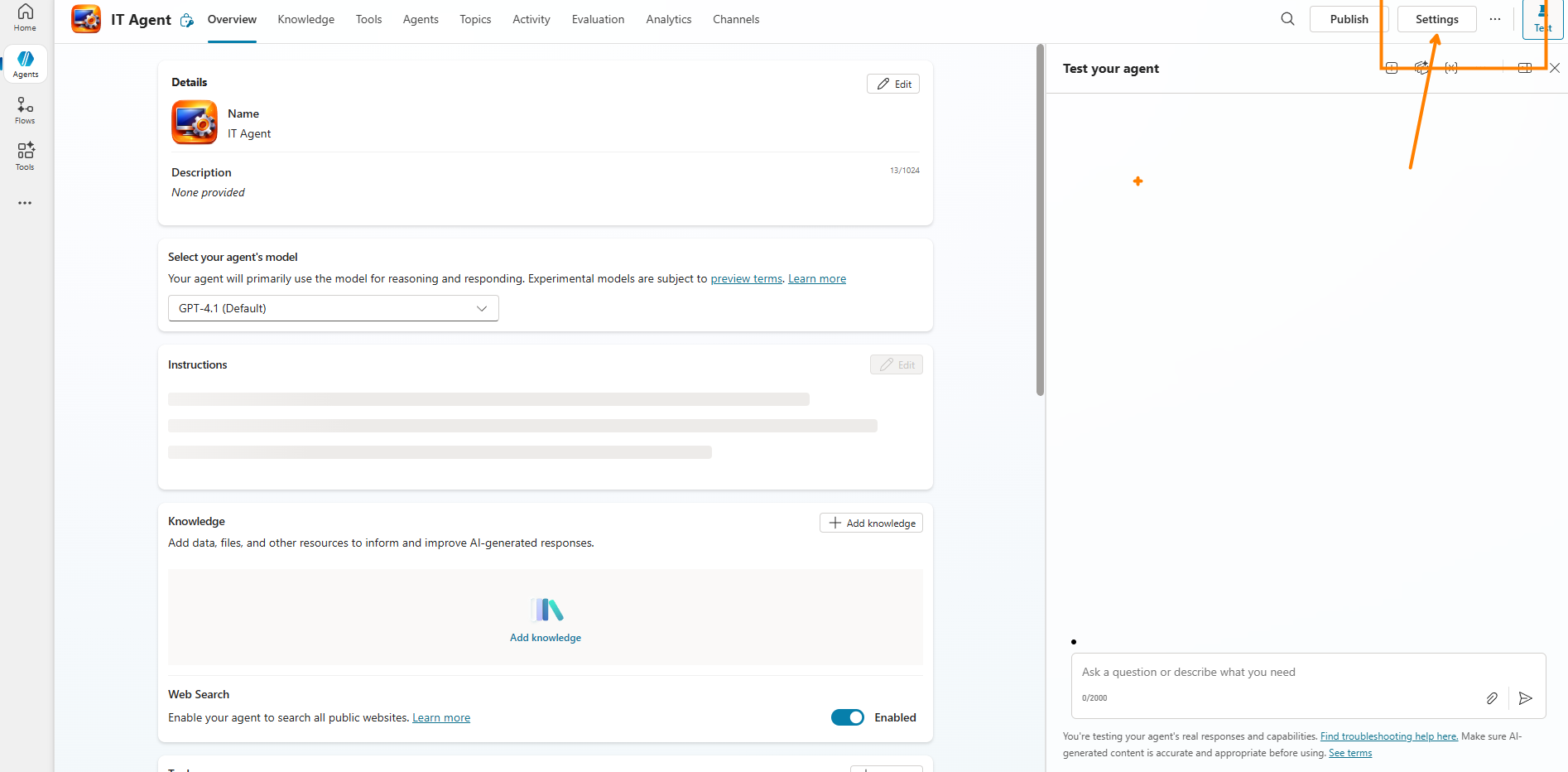Click the Add knowledge button with plus
Image resolution: width=1568 pixels, height=772 pixels.
coord(871,523)
